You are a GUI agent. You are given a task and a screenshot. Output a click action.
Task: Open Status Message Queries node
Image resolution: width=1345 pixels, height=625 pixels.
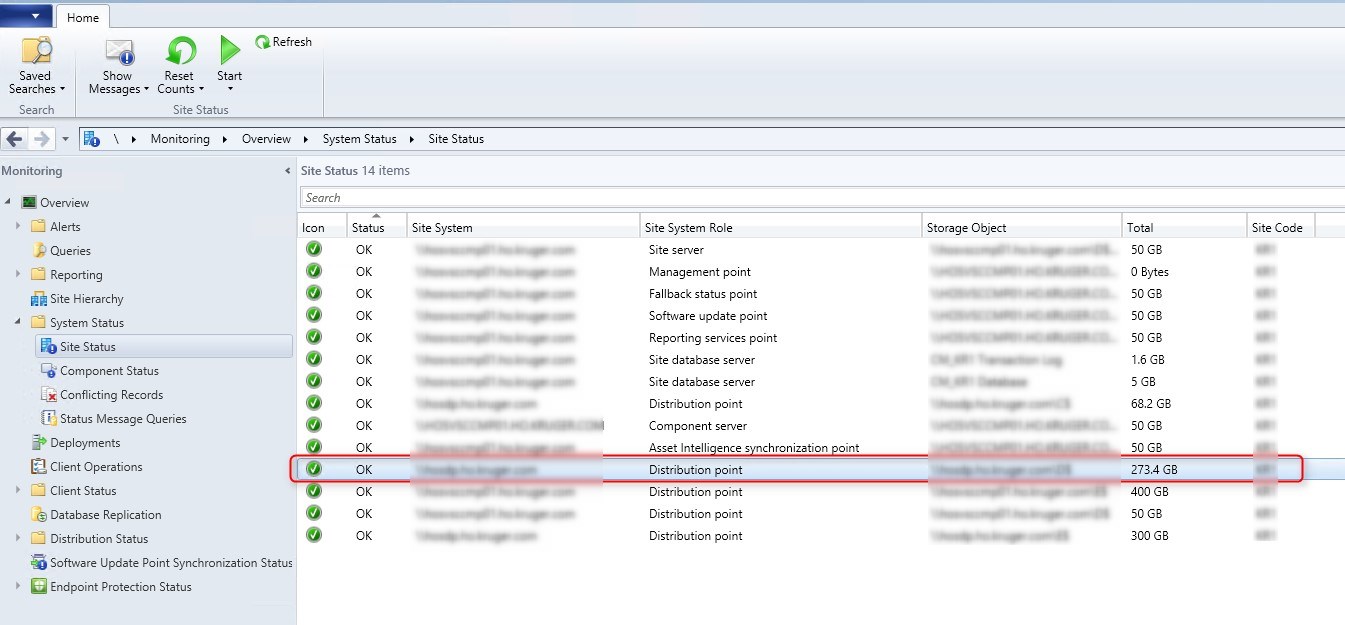[123, 419]
